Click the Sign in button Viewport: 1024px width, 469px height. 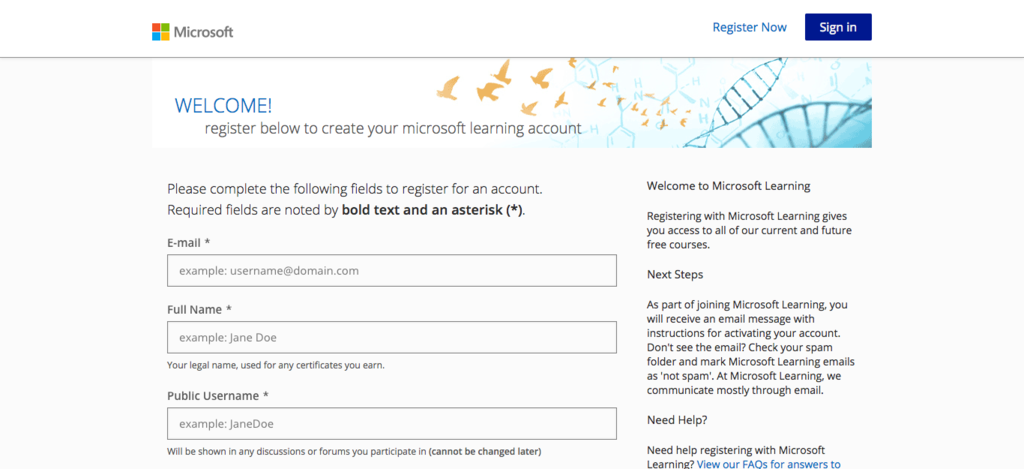tap(838, 27)
